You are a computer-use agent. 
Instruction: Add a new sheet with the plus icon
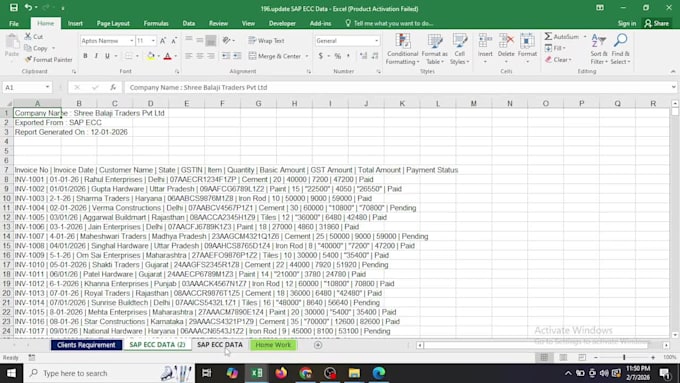point(318,345)
